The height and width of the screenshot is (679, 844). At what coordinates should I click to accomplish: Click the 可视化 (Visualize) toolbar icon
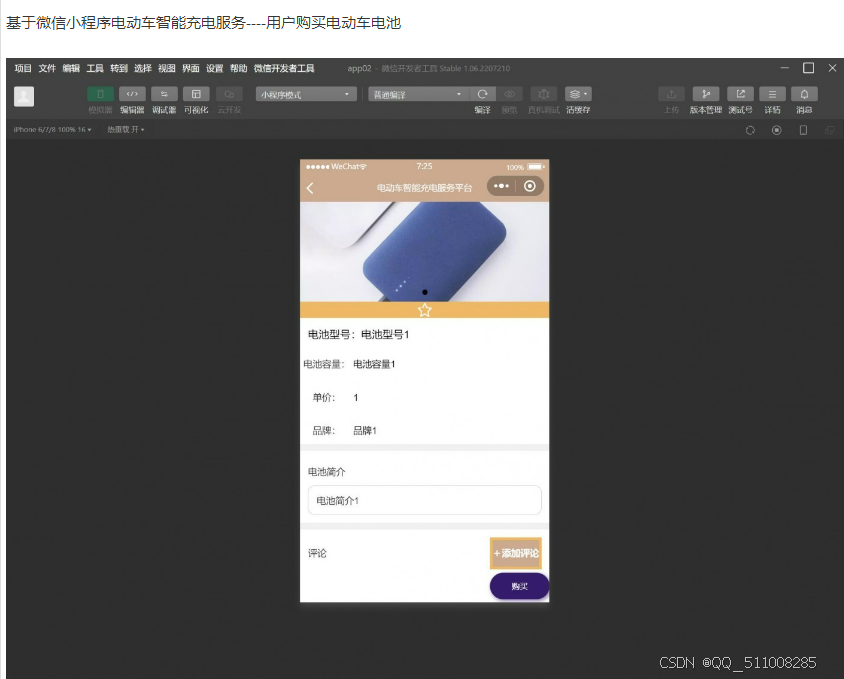point(196,92)
